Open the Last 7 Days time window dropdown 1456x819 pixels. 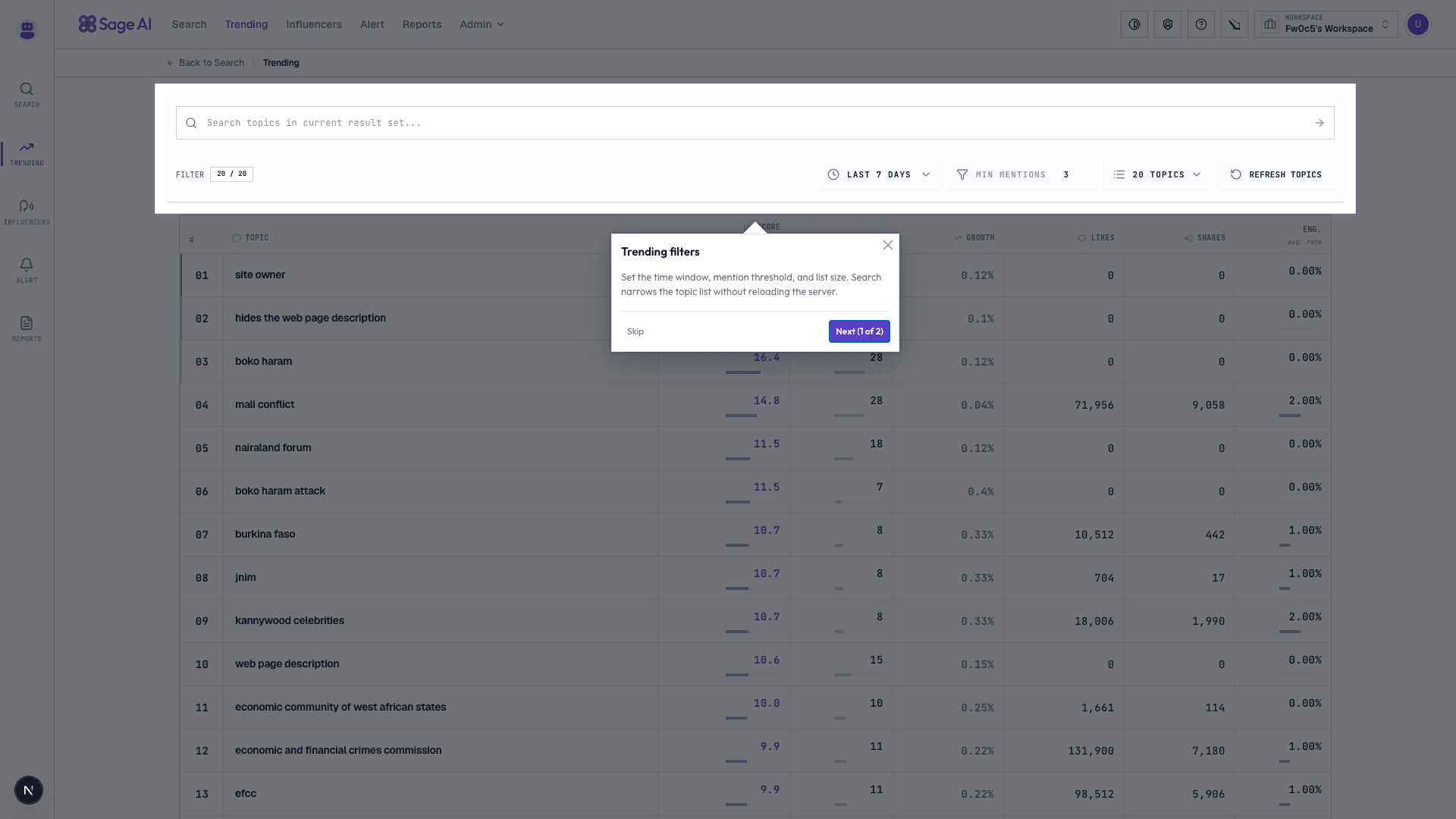point(879,174)
